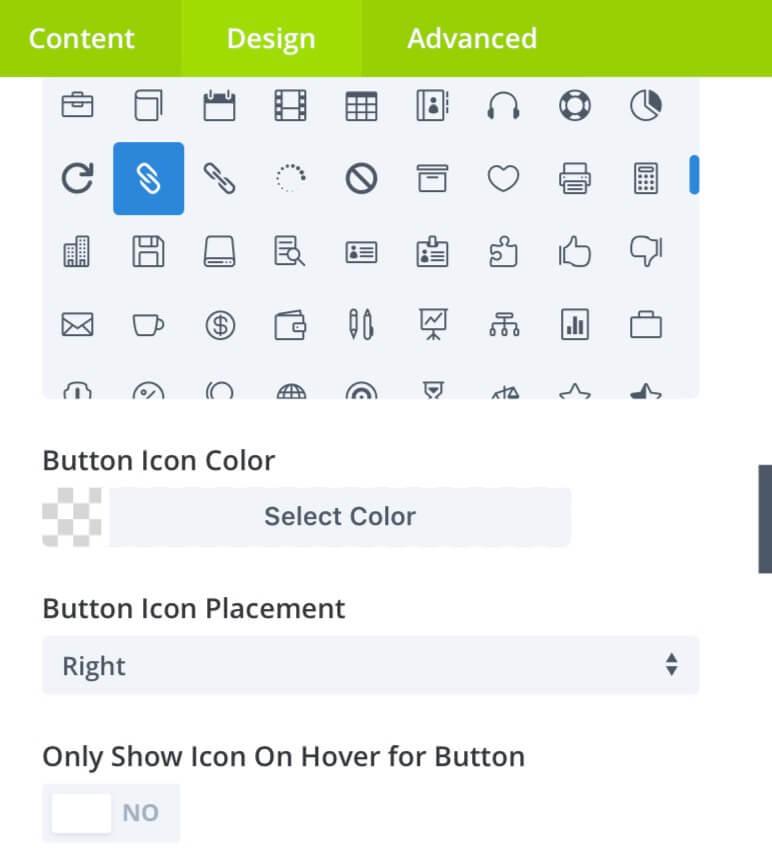Pick the ID card icon
The image size is (772, 850).
coord(362,252)
